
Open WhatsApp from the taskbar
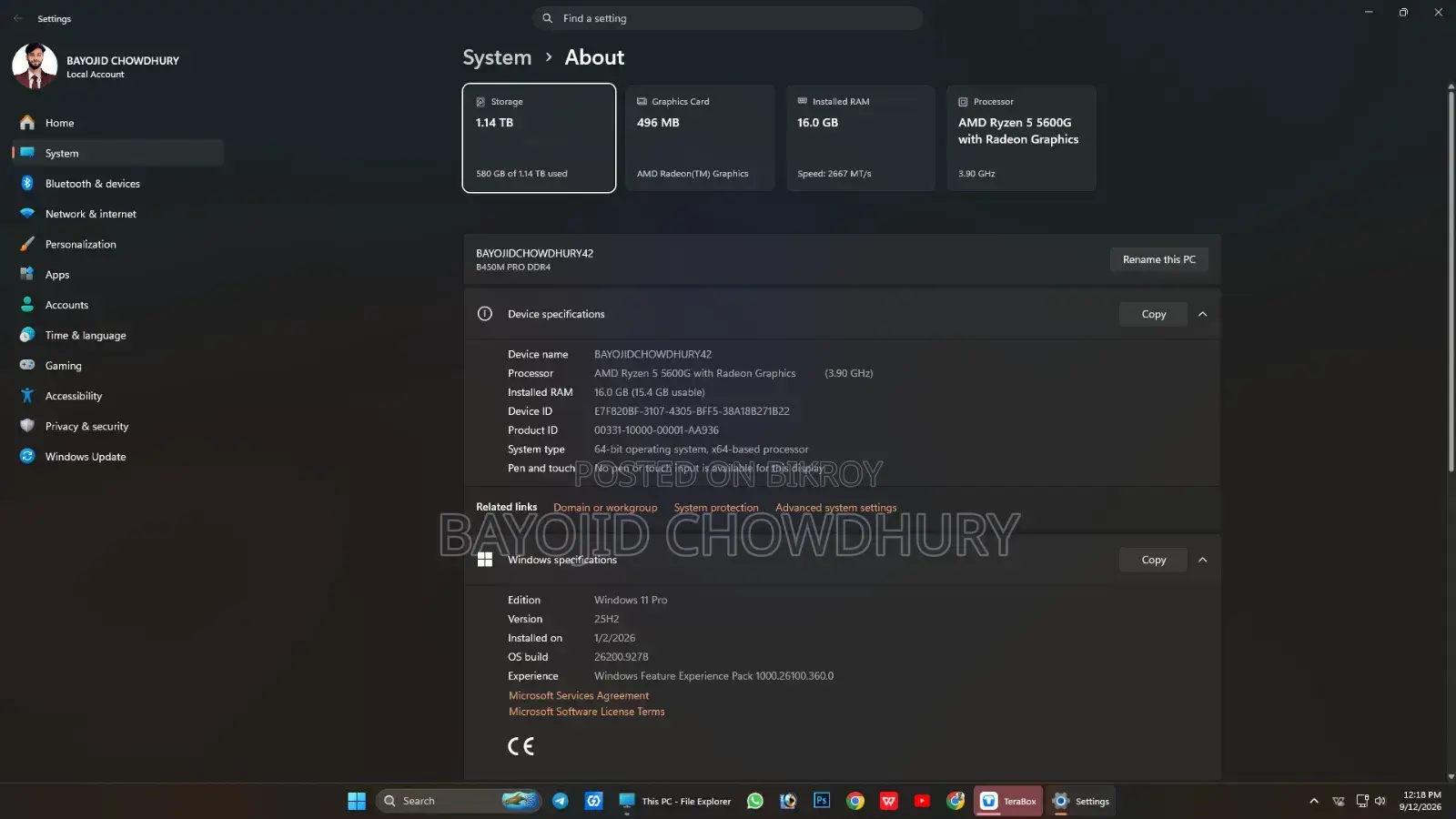click(755, 801)
